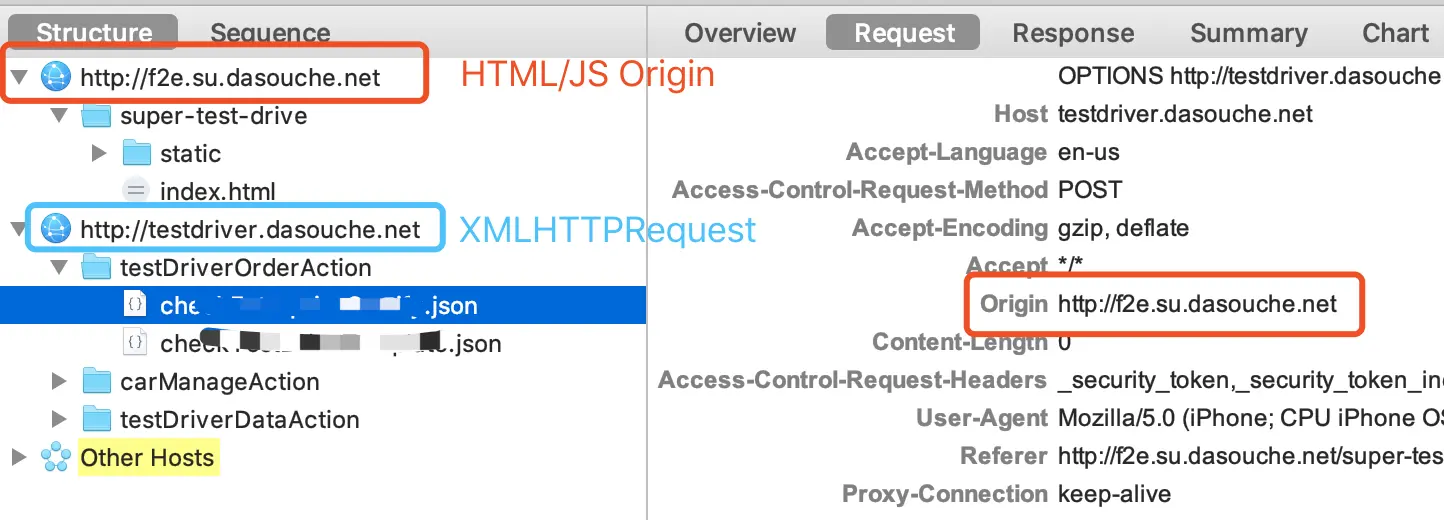Click the f2e.su.dasouche.net globe icon
The width and height of the screenshot is (1444, 520).
point(56,78)
